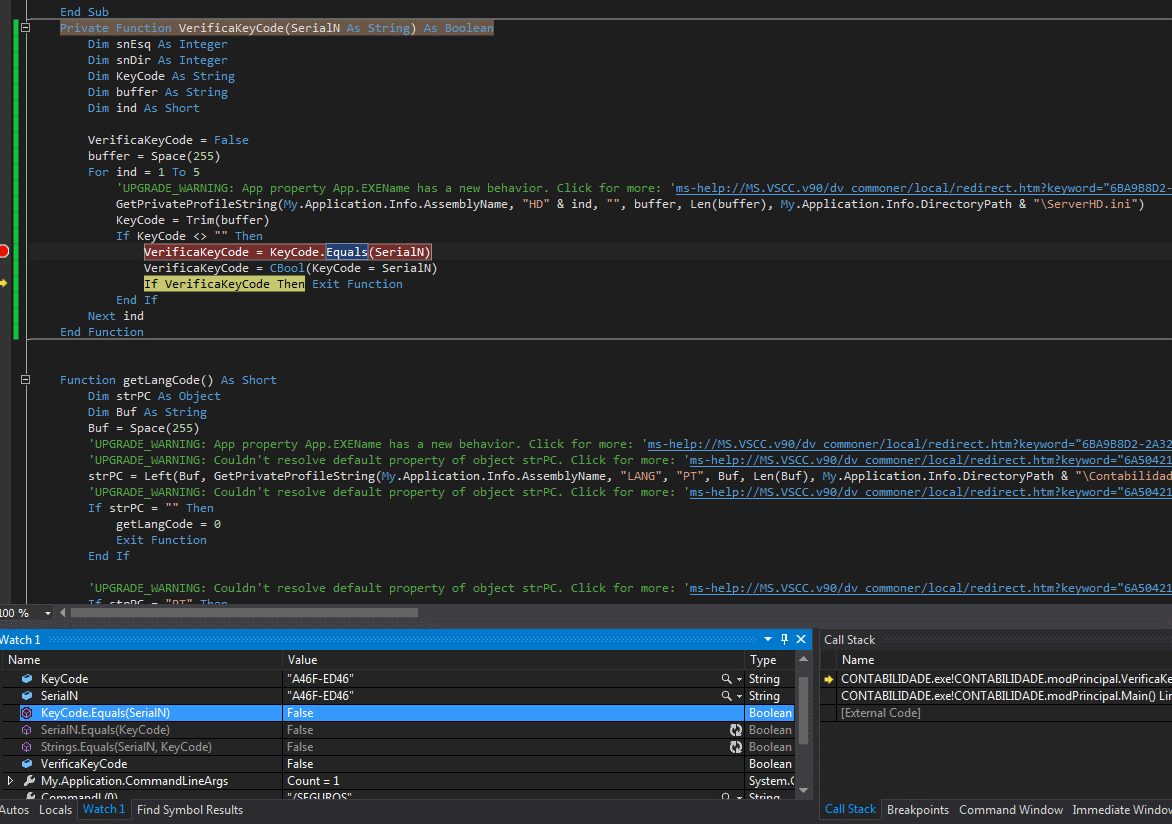Open the Find Symbol Results tab
The width and height of the screenshot is (1172, 824).
tap(190, 810)
